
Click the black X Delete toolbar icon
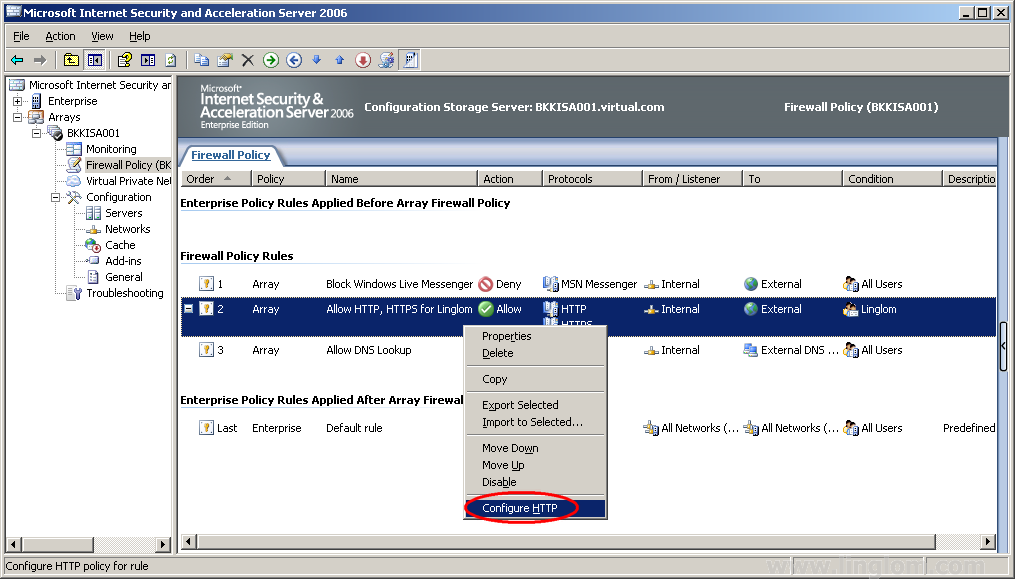(x=247, y=60)
